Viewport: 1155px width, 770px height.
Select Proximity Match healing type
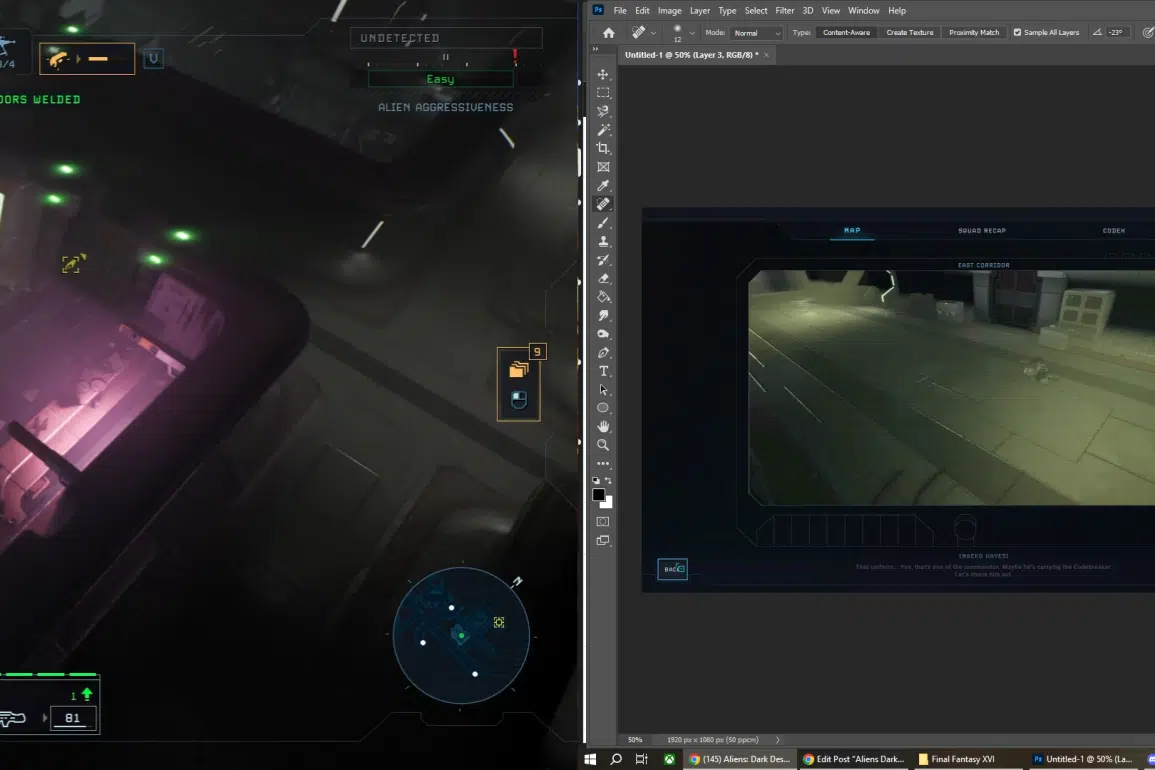[974, 32]
